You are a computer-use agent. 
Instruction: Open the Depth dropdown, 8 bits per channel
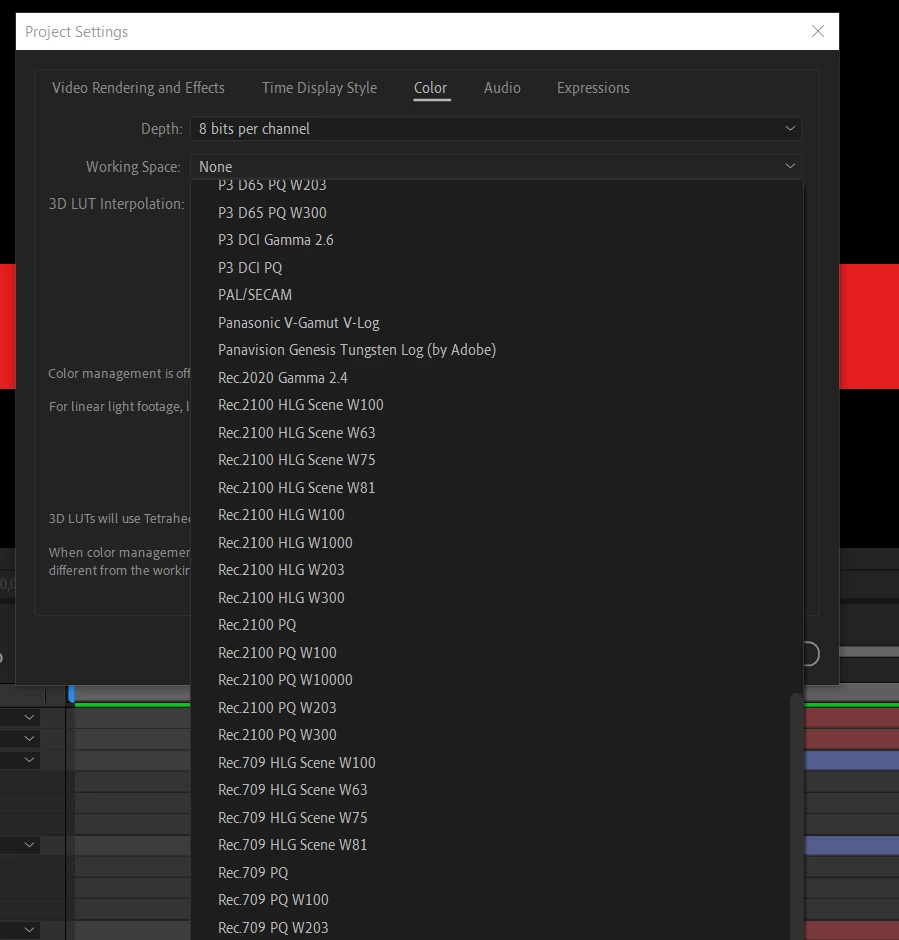click(496, 129)
